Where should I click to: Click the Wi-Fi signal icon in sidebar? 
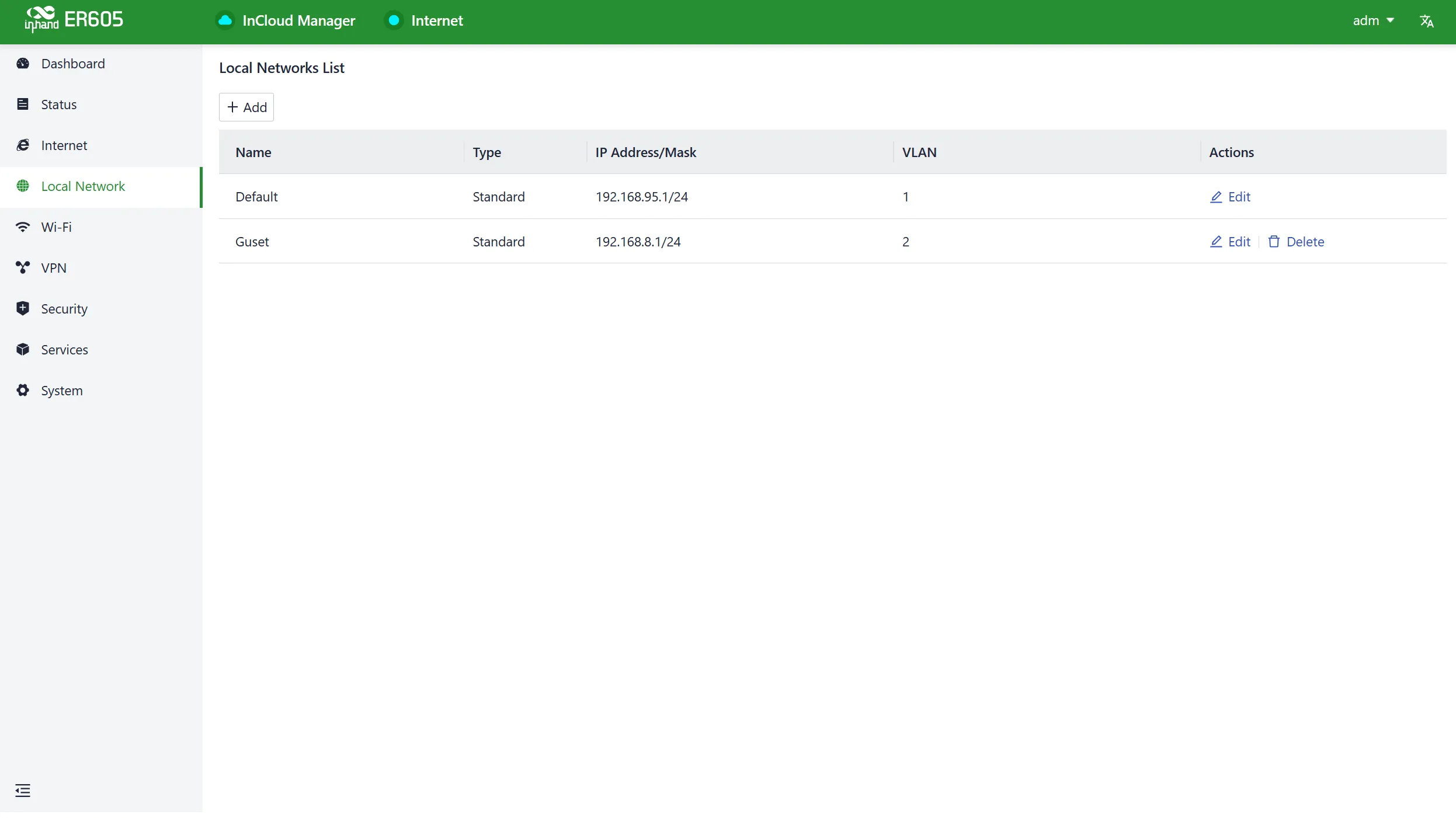point(23,227)
